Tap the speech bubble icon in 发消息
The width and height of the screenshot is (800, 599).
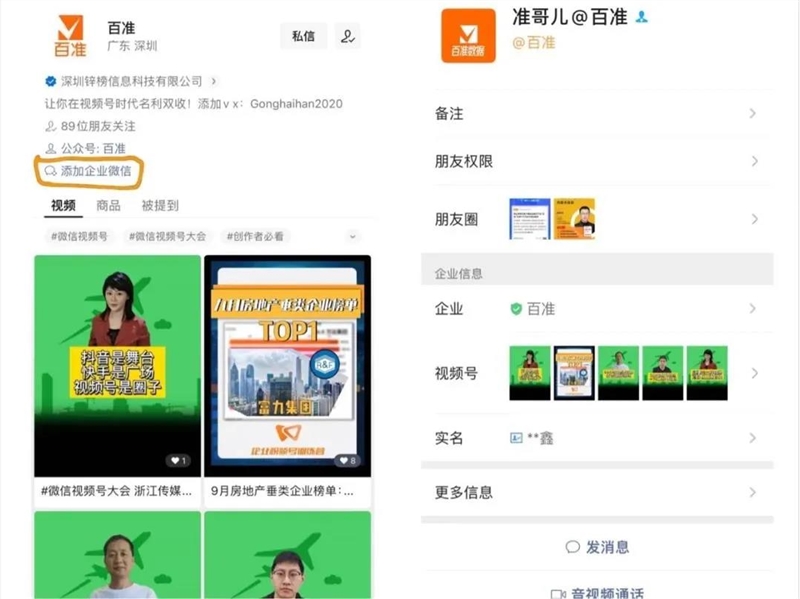click(x=573, y=546)
